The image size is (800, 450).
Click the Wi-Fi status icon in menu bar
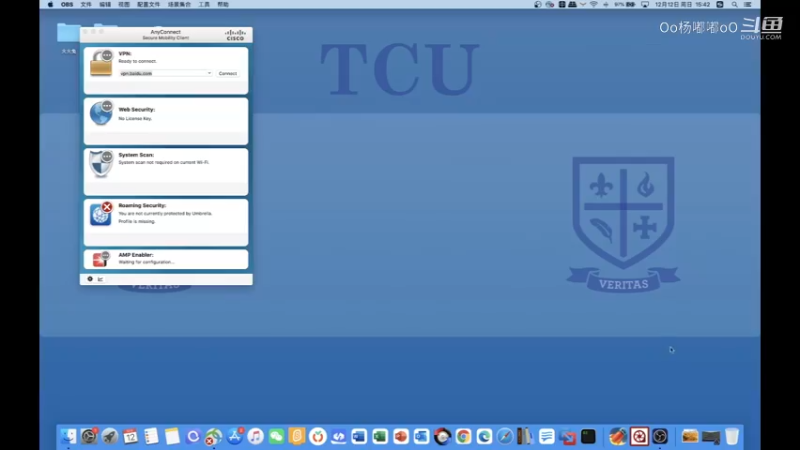pyautogui.click(x=593, y=4)
